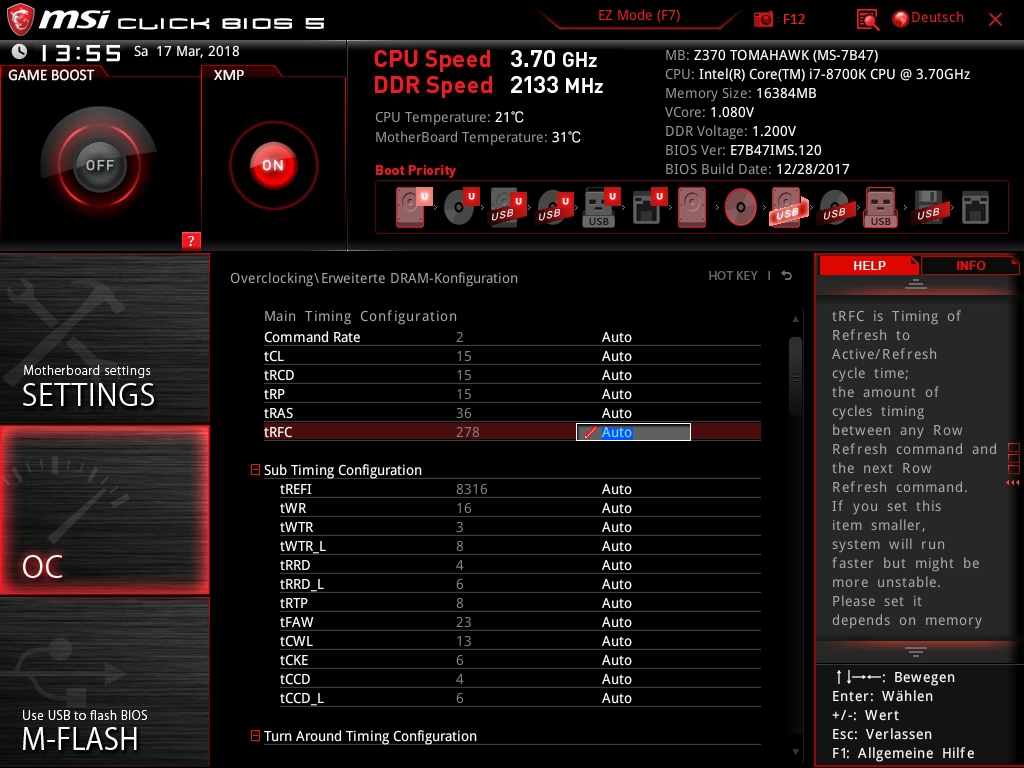Collapse Turn Around Timing Configuration section
Viewport: 1024px width, 768px height.
pos(255,736)
